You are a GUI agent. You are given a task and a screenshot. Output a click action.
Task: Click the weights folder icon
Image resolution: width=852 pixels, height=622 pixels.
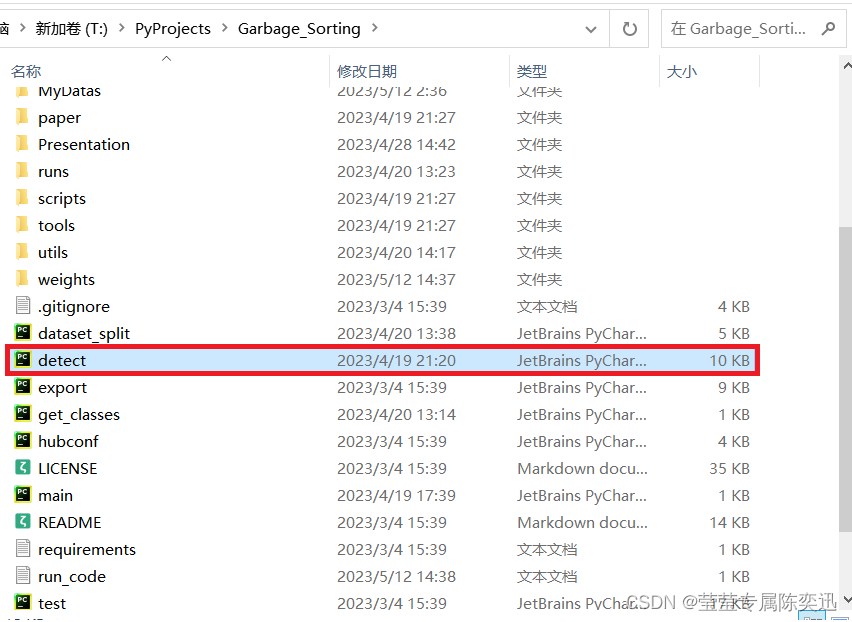[22, 279]
